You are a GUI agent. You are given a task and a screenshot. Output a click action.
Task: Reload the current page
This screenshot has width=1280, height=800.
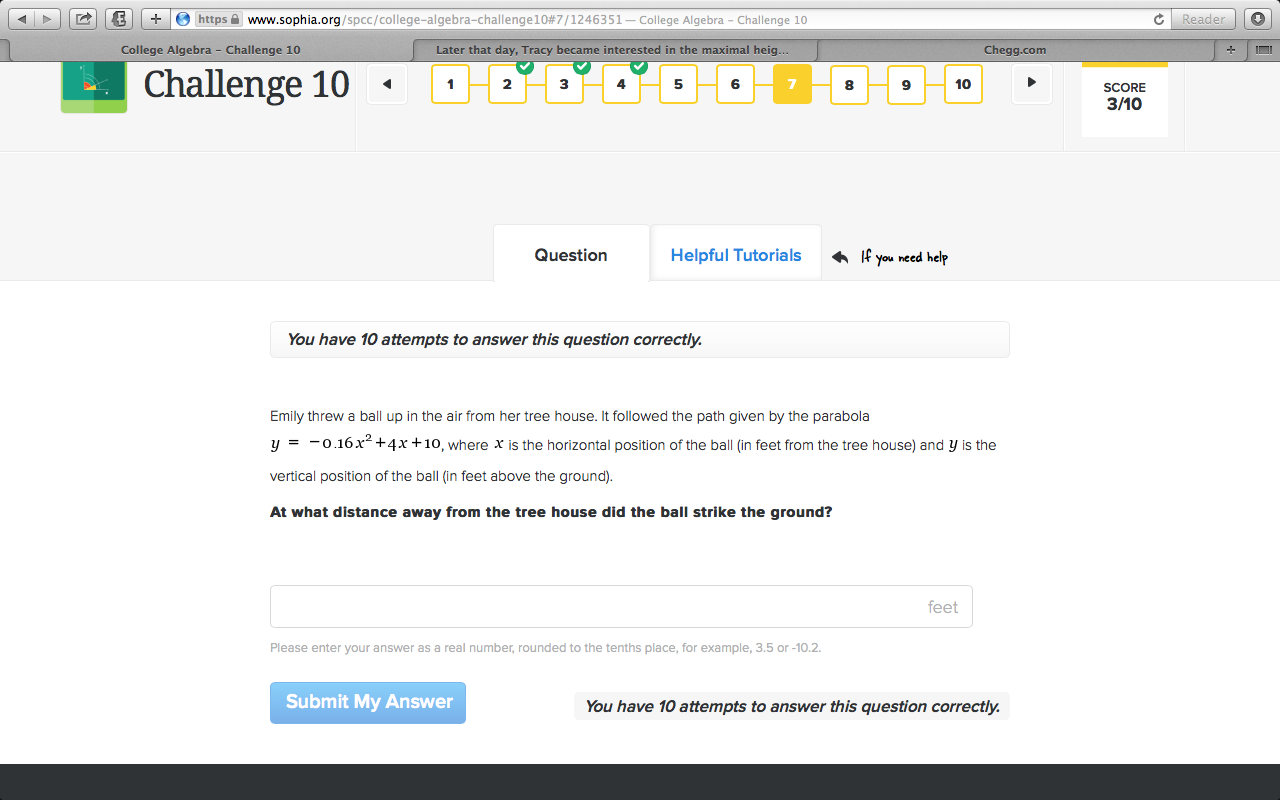pyautogui.click(x=1158, y=19)
